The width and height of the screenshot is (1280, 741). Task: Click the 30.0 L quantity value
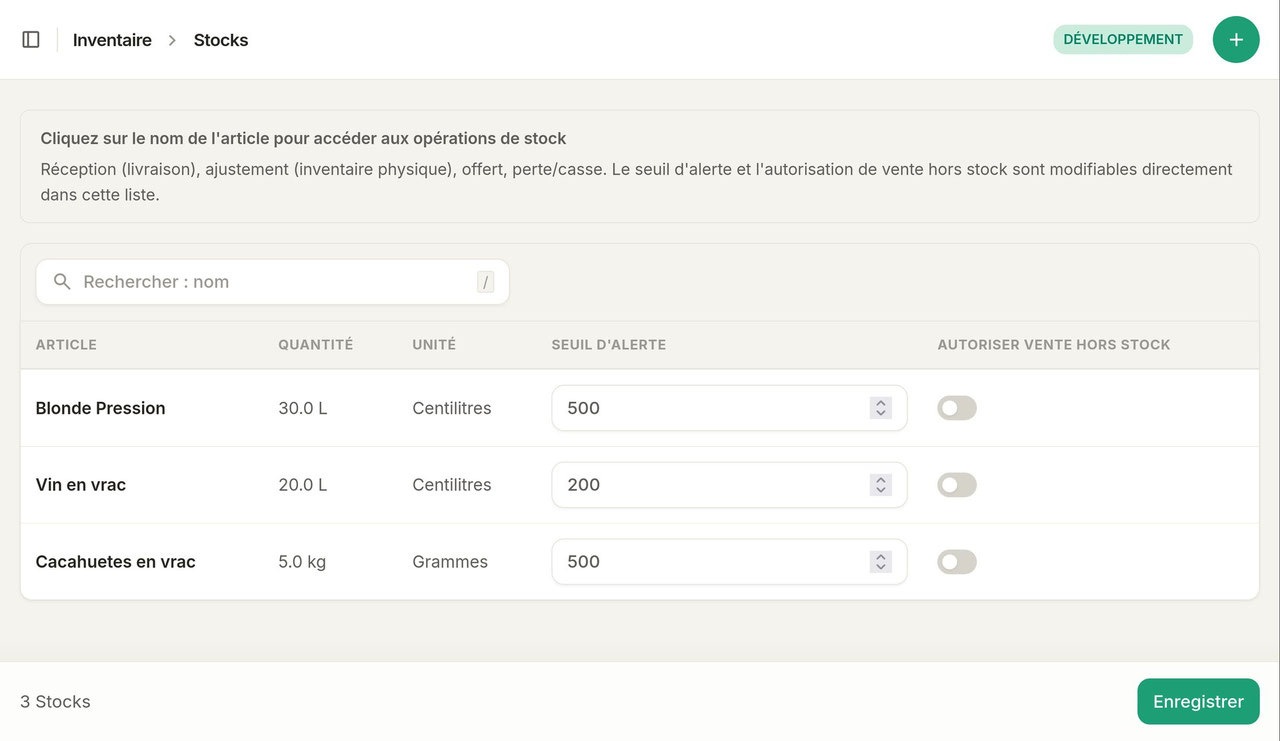[x=303, y=408]
